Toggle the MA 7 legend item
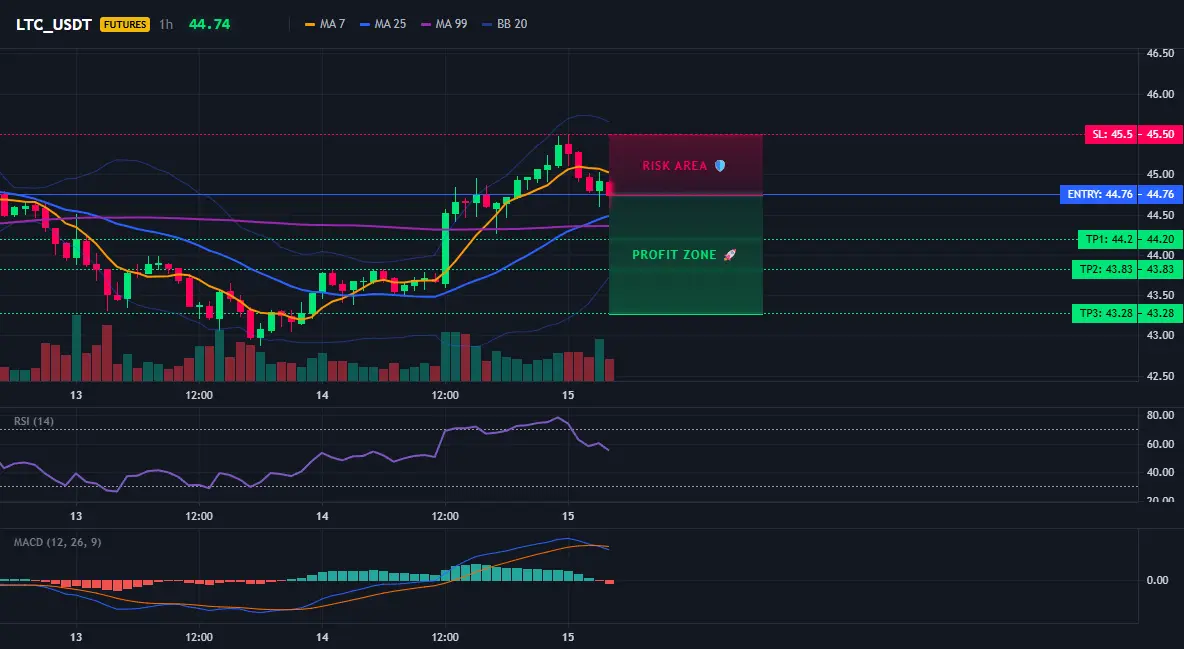The height and width of the screenshot is (649, 1184). [325, 24]
